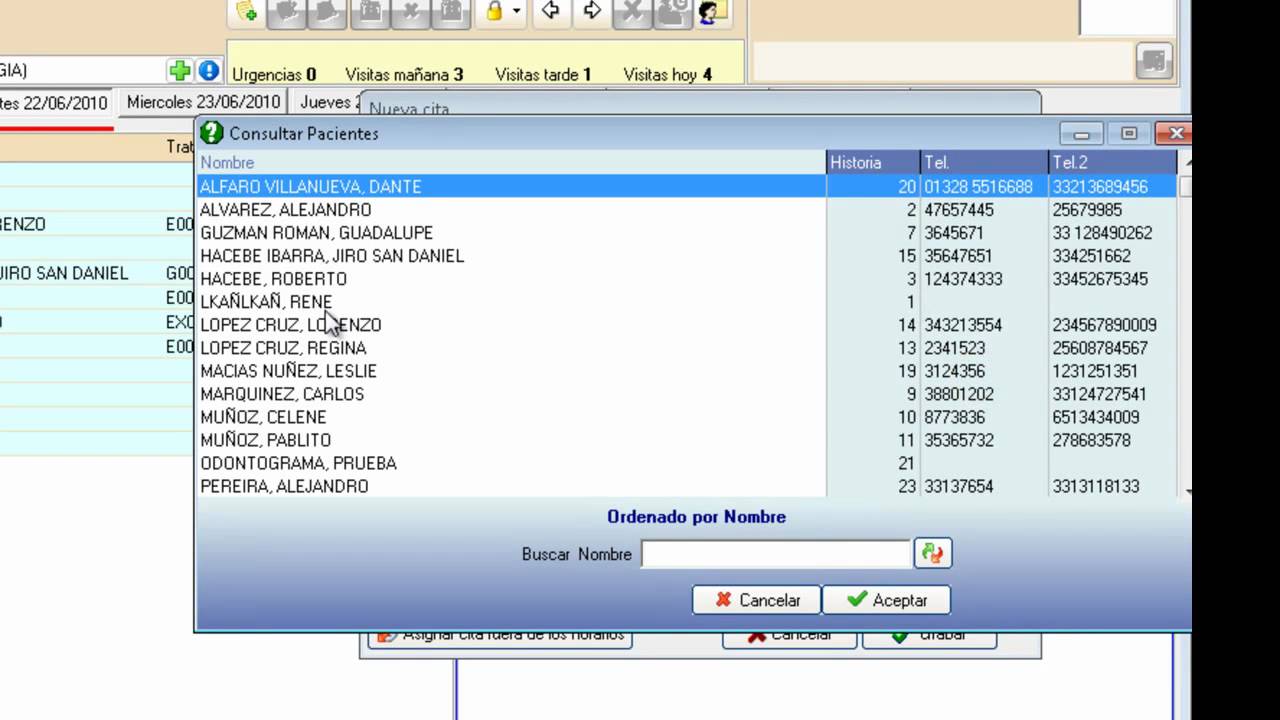
Task: Click phone number 35365732
Action: click(959, 440)
